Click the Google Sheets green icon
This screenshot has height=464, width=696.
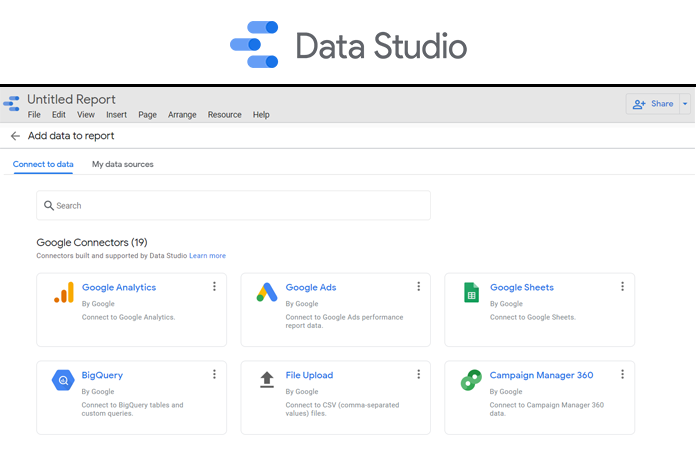[470, 293]
